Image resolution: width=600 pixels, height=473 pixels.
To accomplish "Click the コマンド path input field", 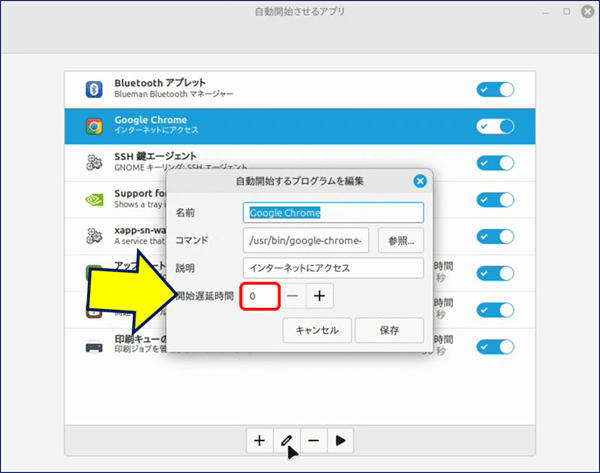I will (306, 240).
